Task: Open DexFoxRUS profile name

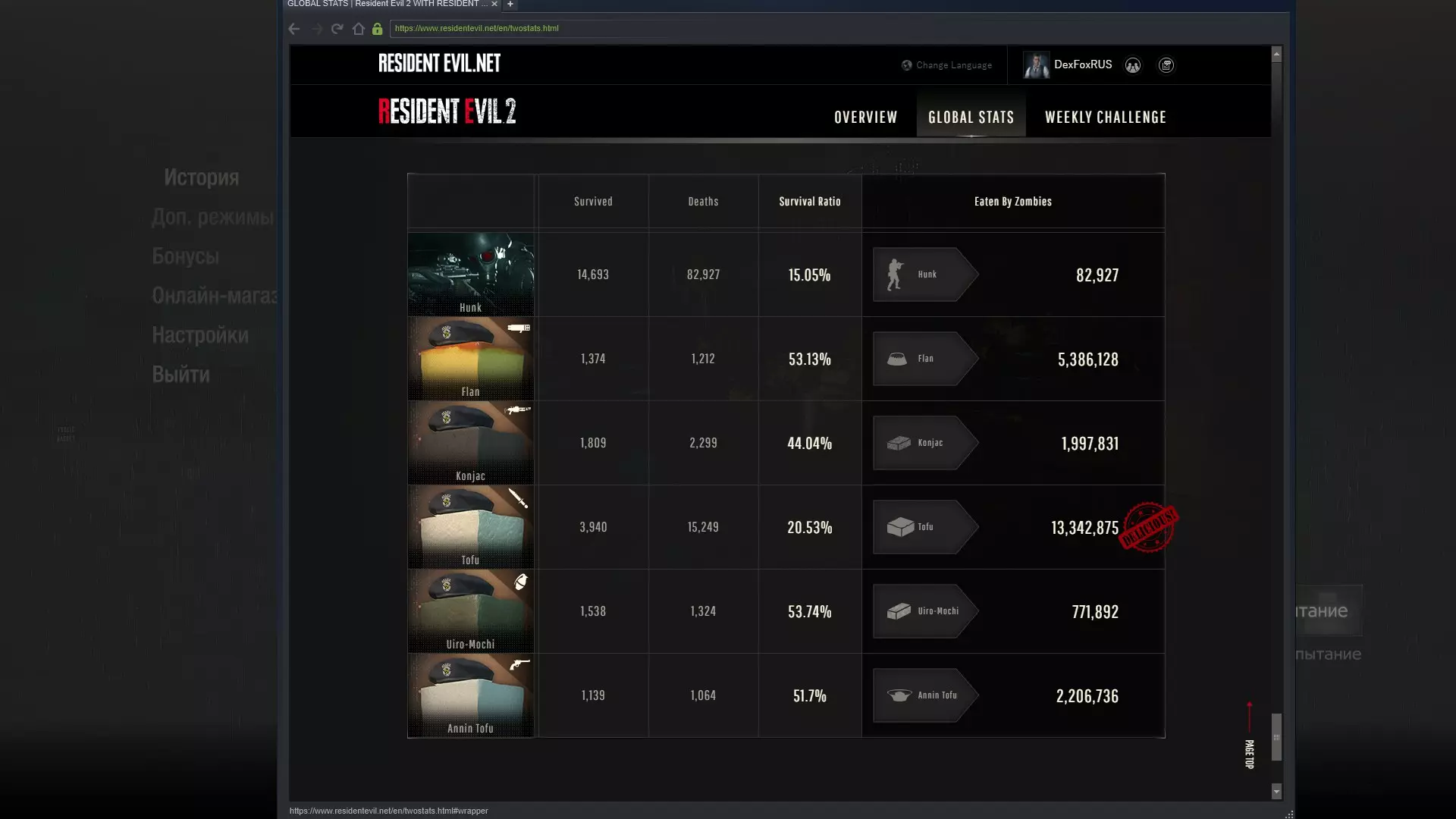Action: click(1083, 64)
